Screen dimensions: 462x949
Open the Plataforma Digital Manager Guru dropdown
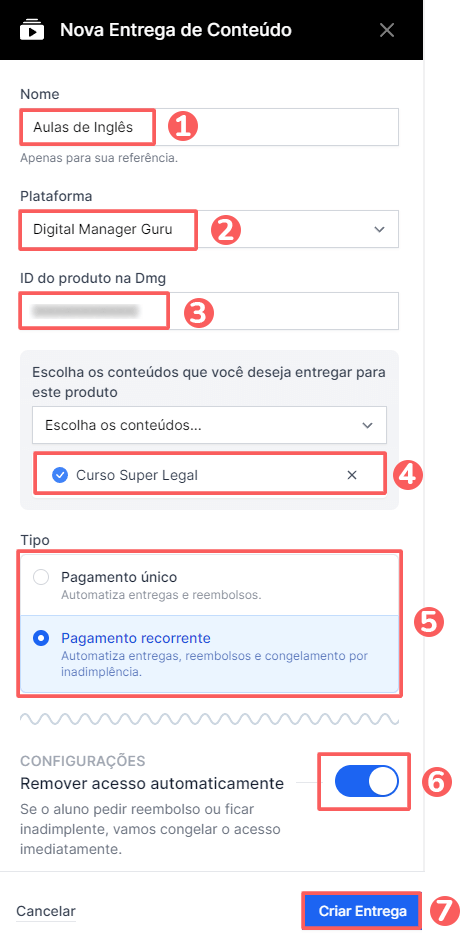[210, 229]
